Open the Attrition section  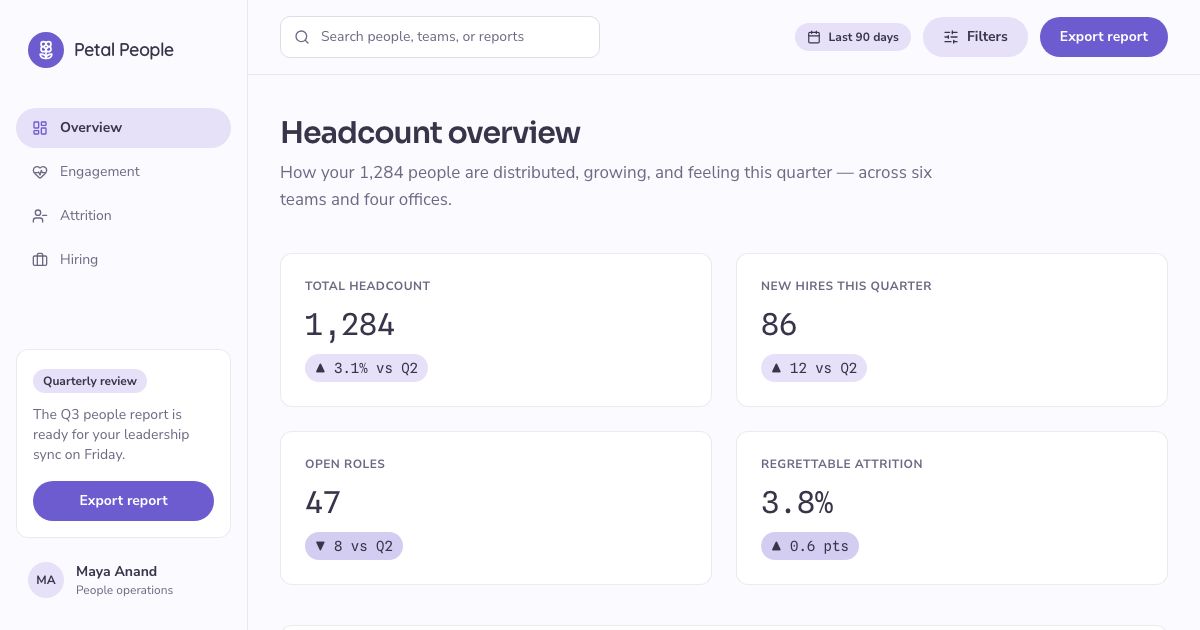point(123,216)
